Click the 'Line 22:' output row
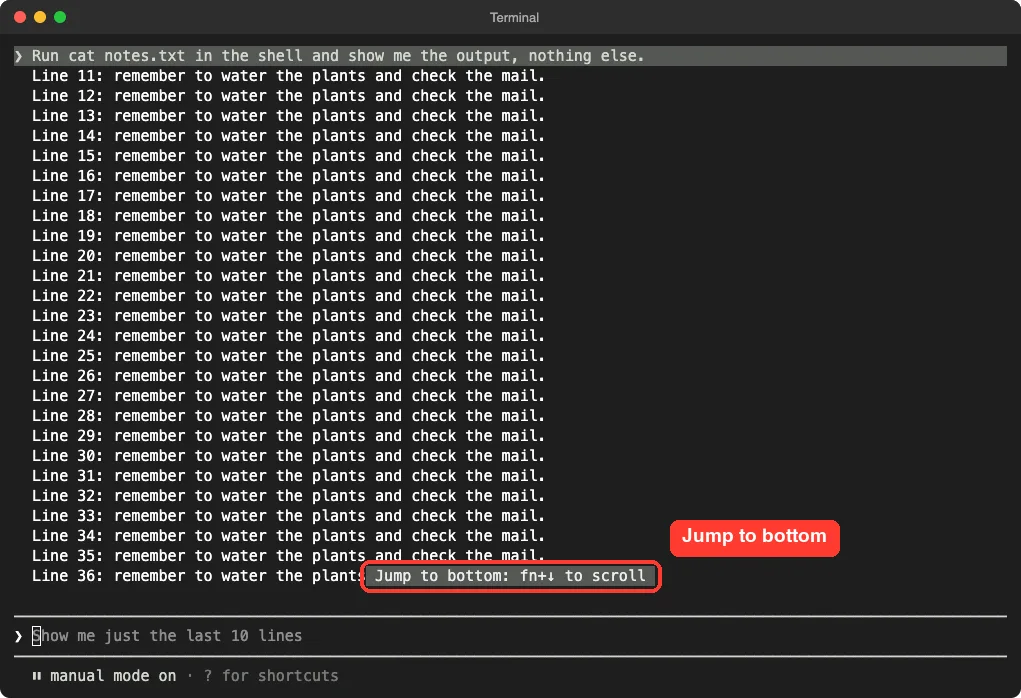Screen dimensions: 1021x698 [x=288, y=296]
